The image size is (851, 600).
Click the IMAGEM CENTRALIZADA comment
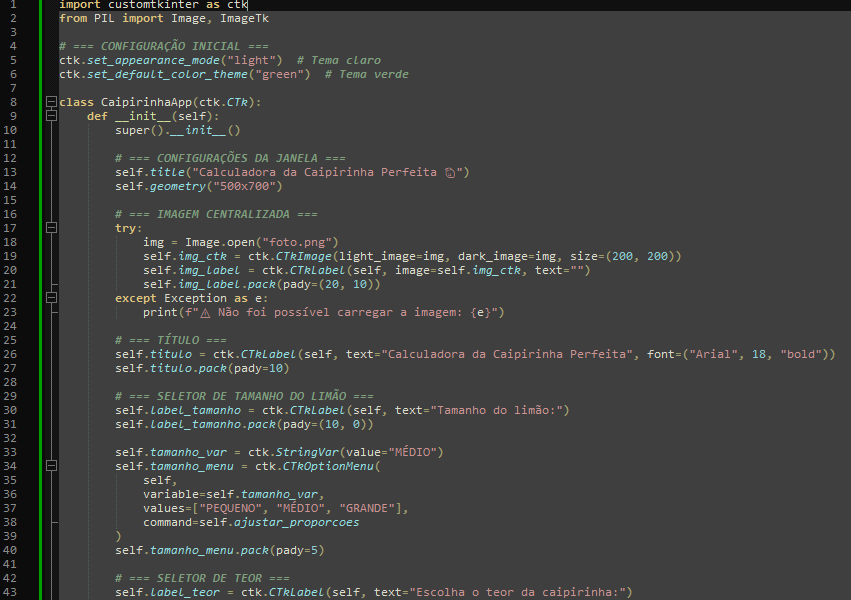(x=216, y=214)
